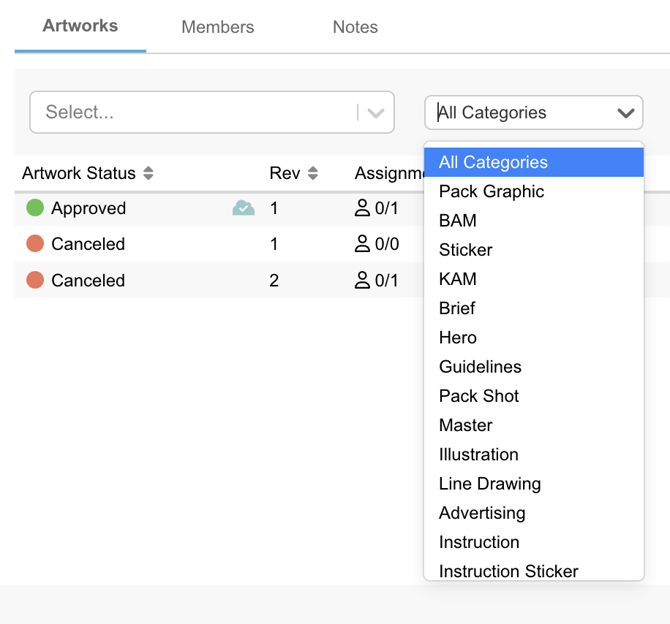This screenshot has width=670, height=624.
Task: Click the cloud checkmark icon in Approved row
Action: (x=243, y=208)
